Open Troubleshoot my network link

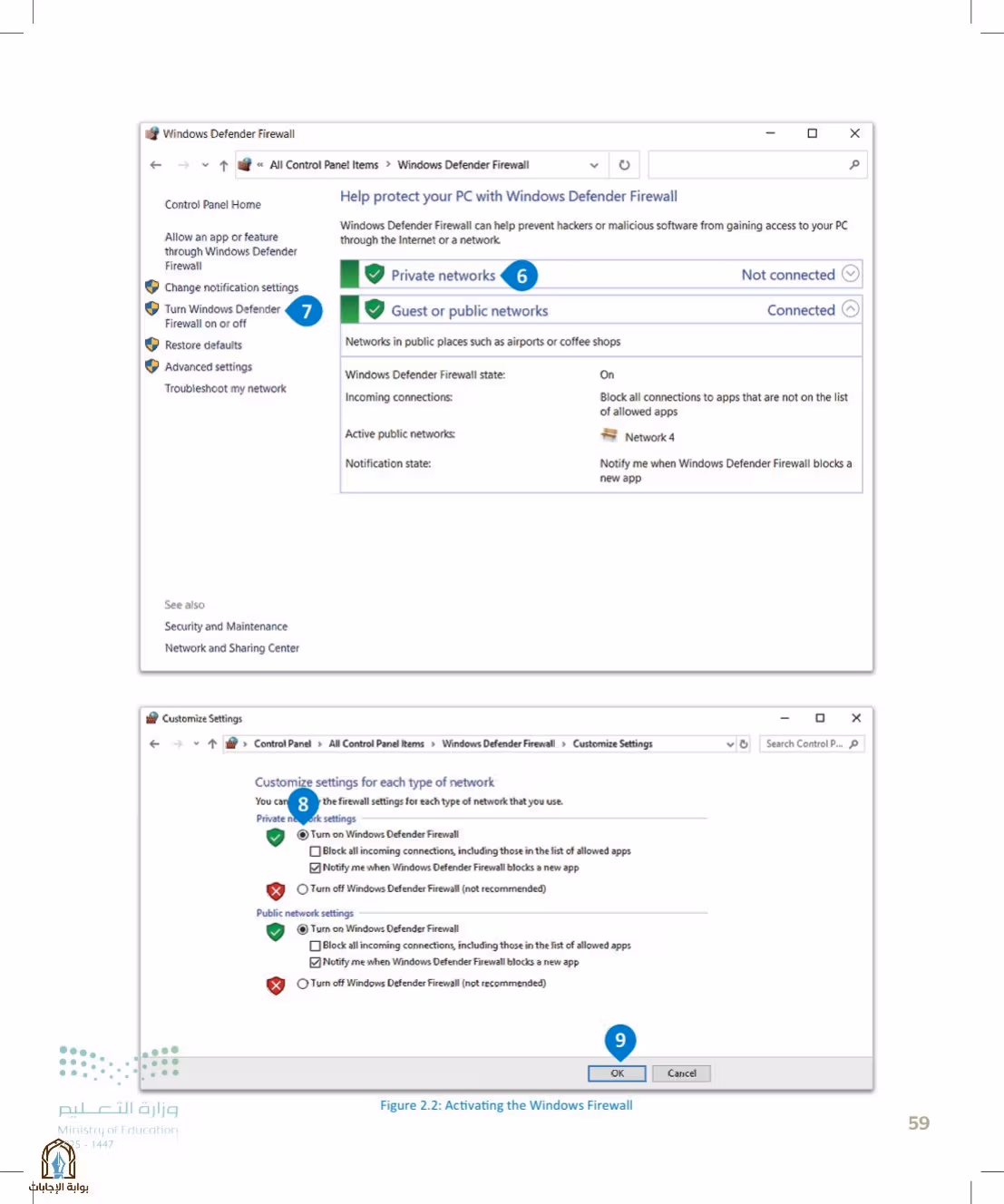point(225,389)
